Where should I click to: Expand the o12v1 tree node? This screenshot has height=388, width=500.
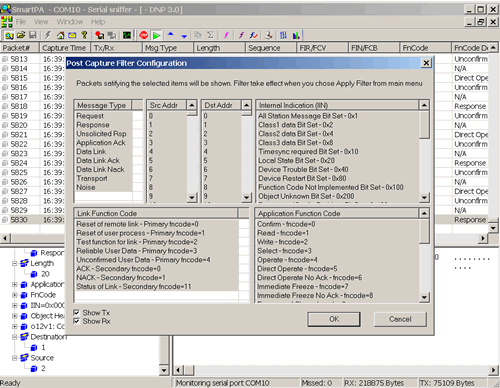[15, 326]
